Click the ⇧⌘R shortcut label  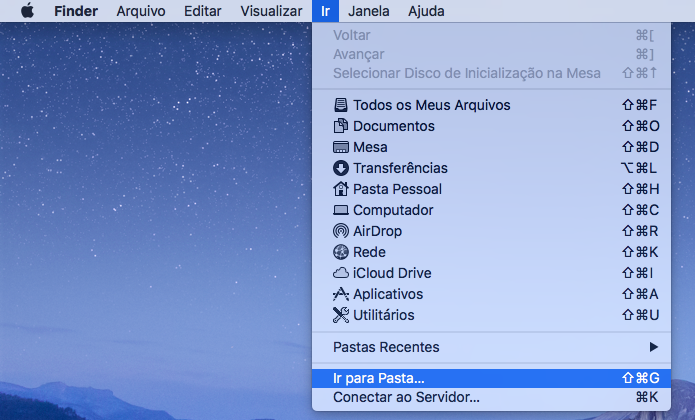(x=640, y=231)
